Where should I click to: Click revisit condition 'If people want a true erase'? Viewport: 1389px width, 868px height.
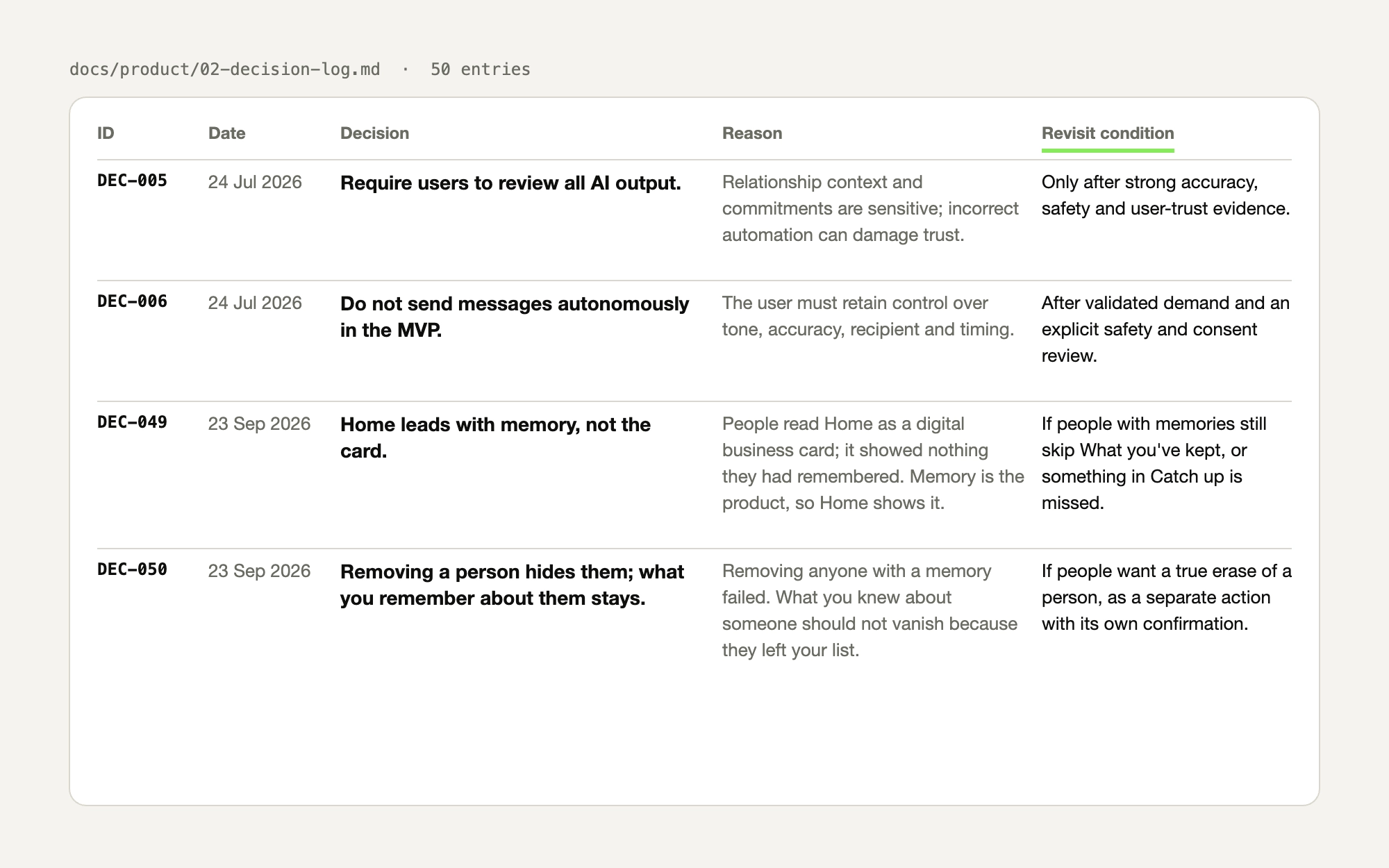click(1167, 597)
